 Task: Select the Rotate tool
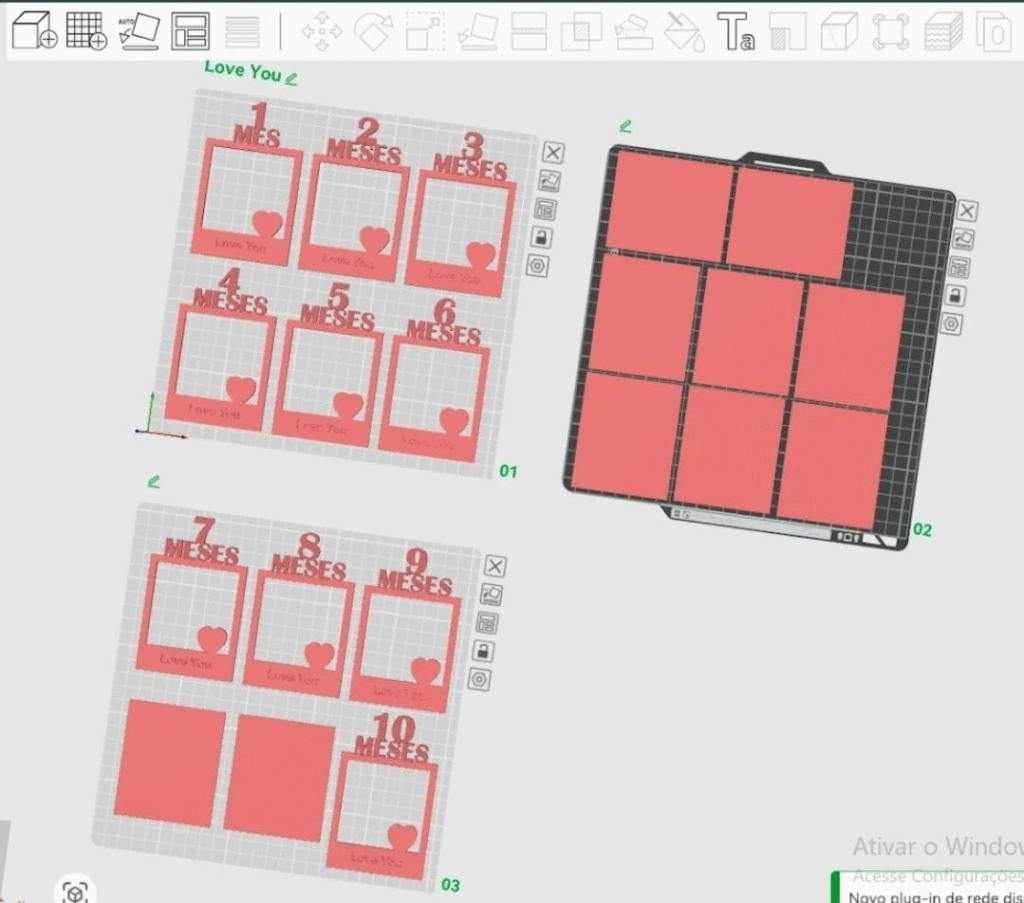(x=374, y=32)
